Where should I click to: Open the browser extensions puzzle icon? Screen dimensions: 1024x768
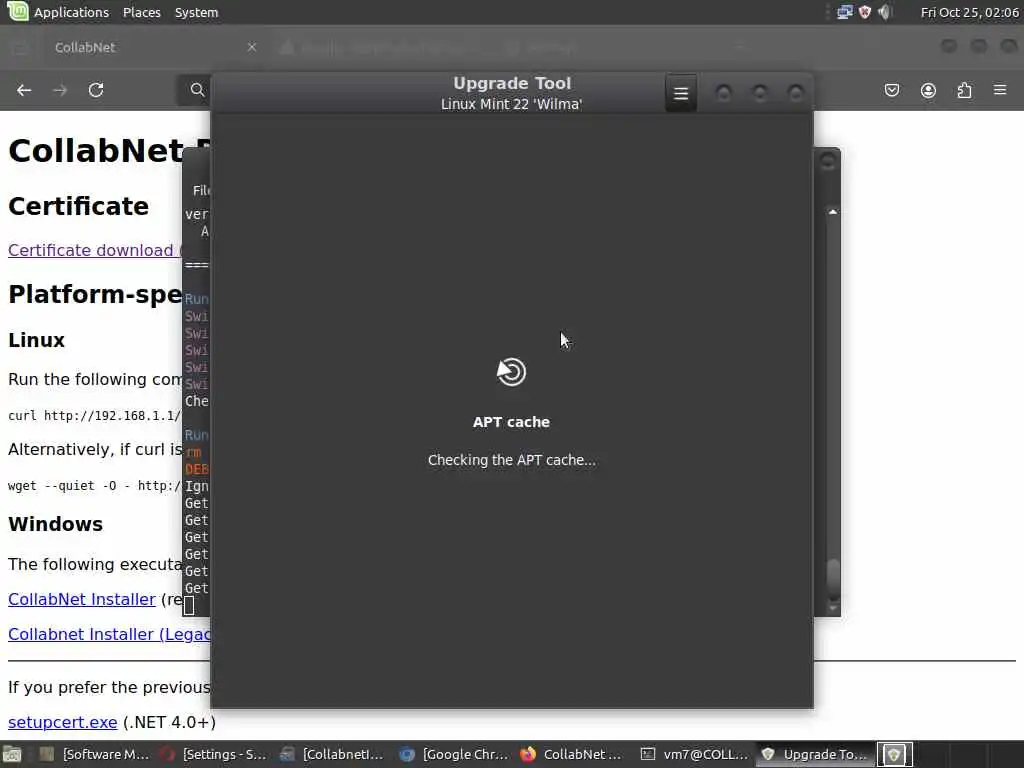coord(964,90)
